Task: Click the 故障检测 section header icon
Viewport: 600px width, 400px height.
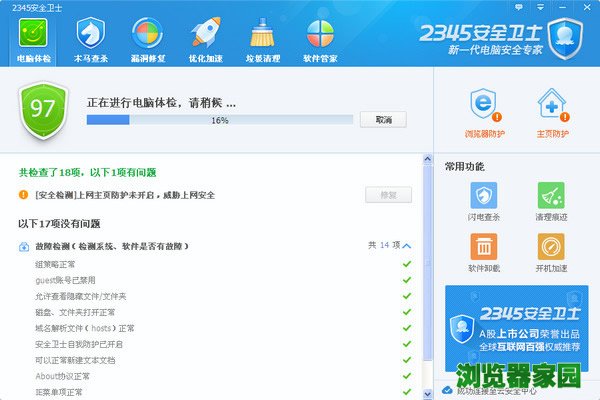Action: pyautogui.click(x=24, y=246)
